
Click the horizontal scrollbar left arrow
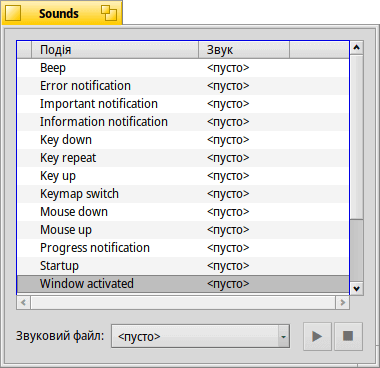click(23, 302)
